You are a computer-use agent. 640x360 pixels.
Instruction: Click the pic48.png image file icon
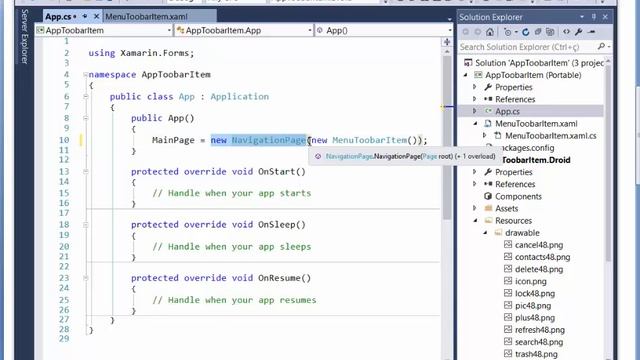click(508, 305)
